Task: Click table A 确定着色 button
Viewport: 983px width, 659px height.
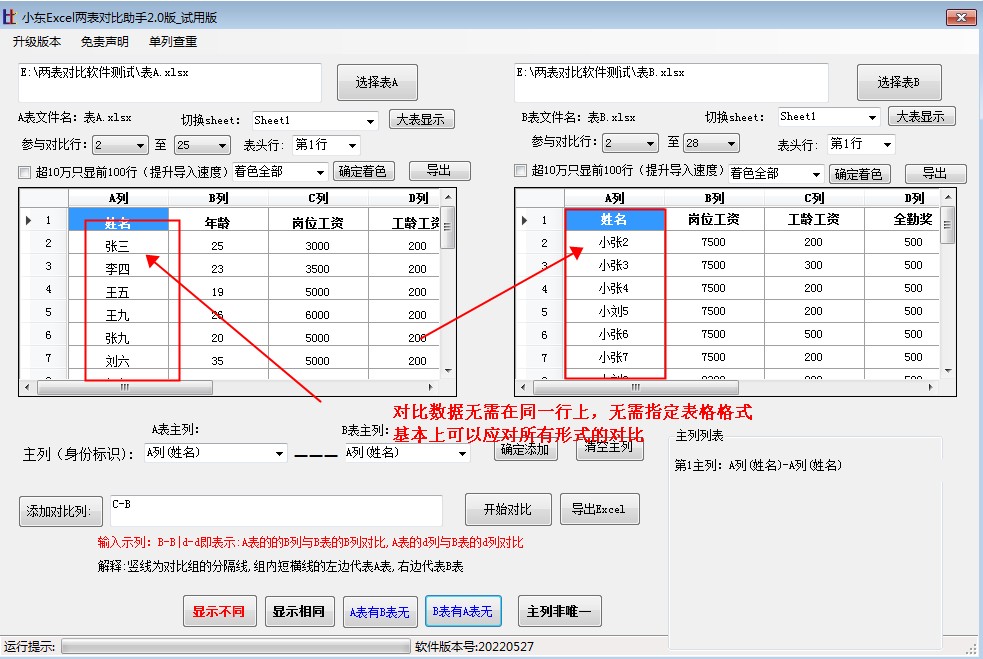Action: click(x=363, y=171)
